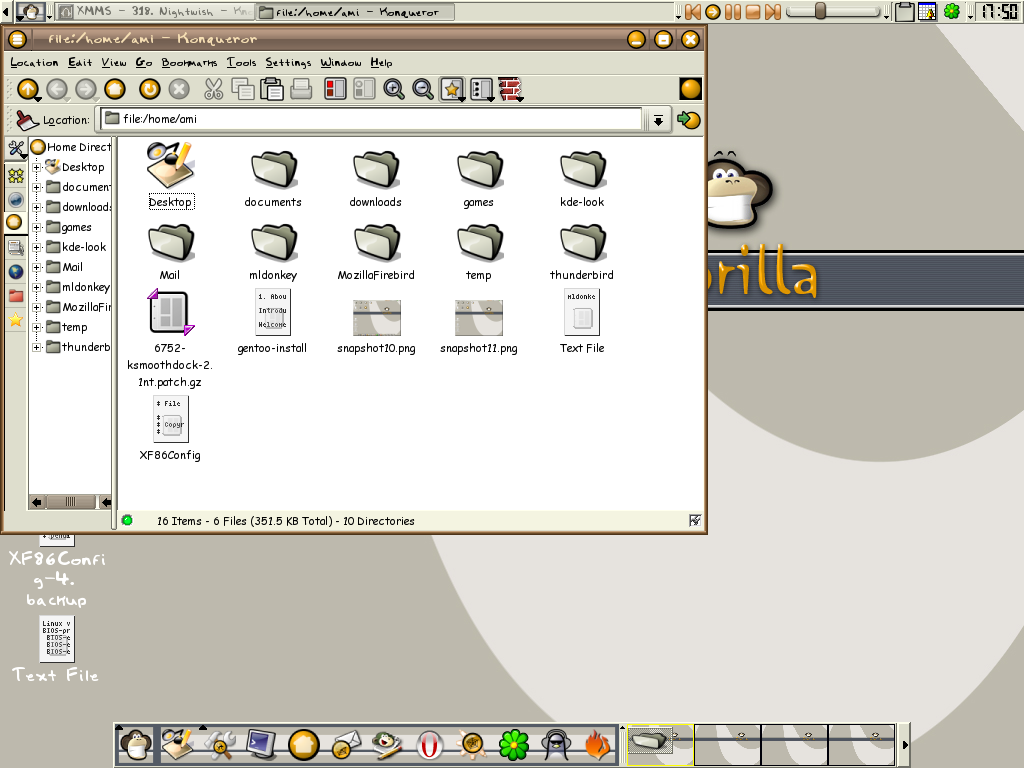The width and height of the screenshot is (1024, 768).
Task: Click XMMS pause button in panel
Action: 733,12
